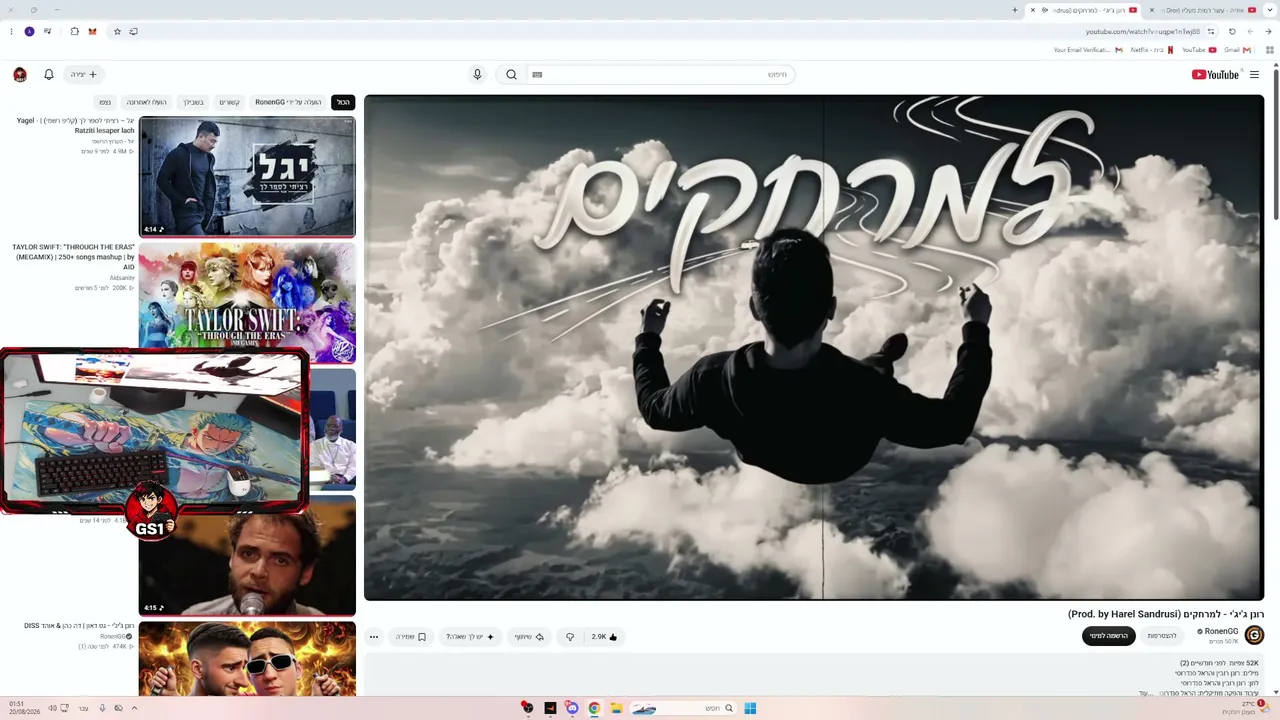Viewport: 1280px width, 720px height.
Task: Open the RonenGG channel avatar
Action: pyautogui.click(x=1254, y=636)
